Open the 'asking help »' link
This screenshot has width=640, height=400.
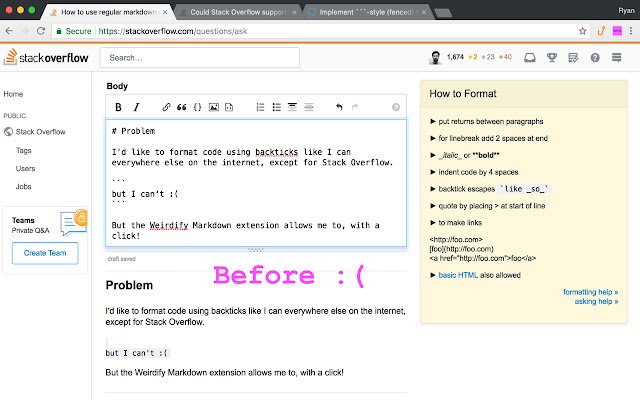[x=596, y=301]
